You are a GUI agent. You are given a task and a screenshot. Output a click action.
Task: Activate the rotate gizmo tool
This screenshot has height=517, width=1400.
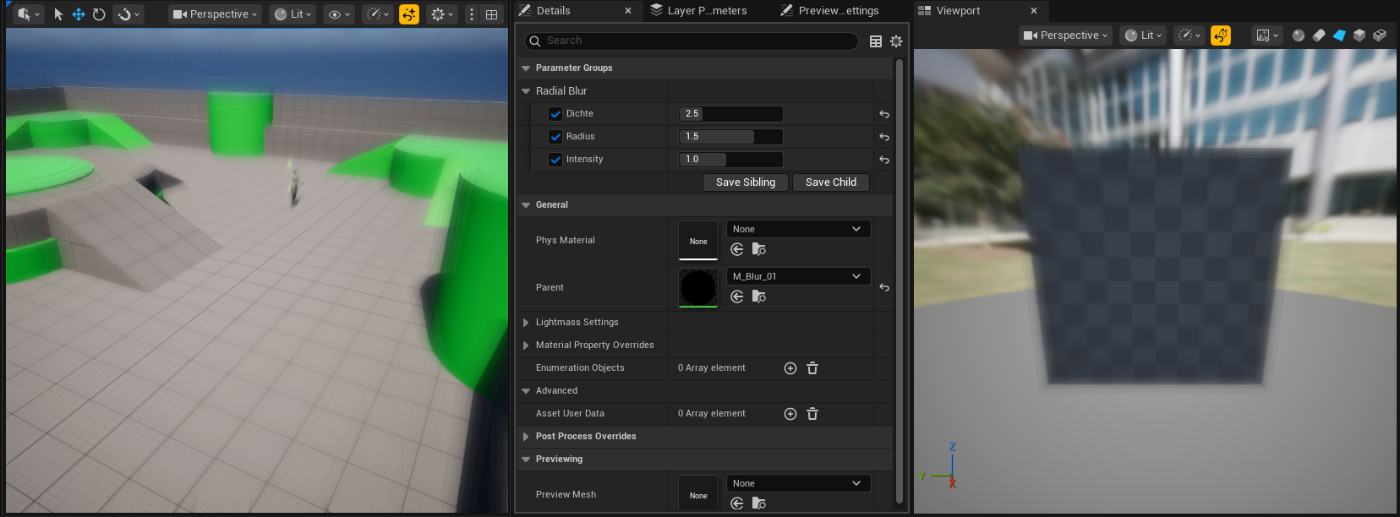[99, 15]
